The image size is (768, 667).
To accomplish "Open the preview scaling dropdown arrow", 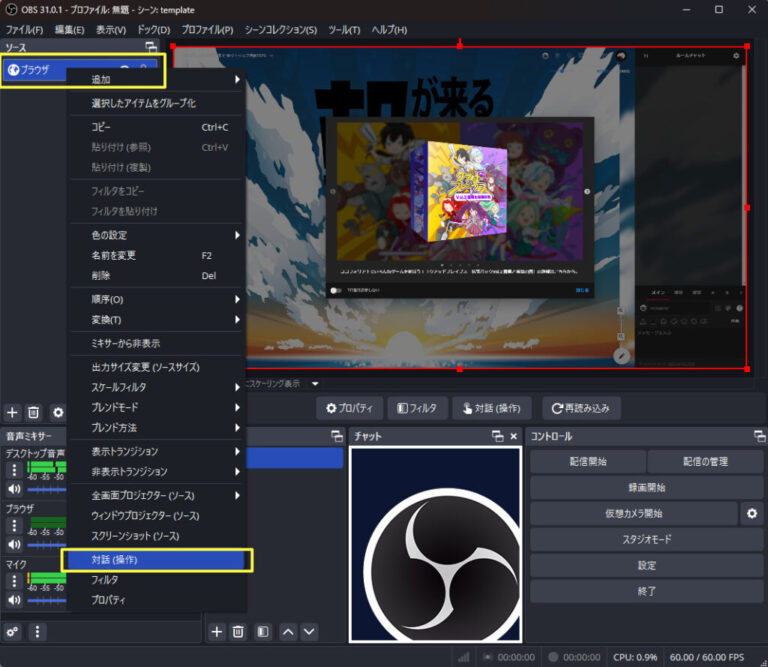I will 314,383.
